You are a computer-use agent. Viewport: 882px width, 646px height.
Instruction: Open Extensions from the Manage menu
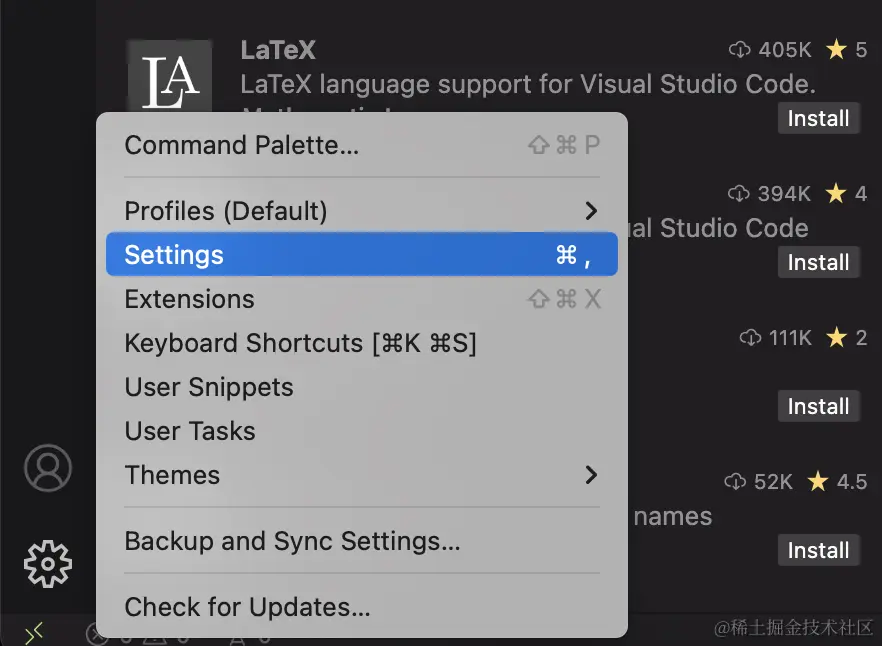pos(189,299)
